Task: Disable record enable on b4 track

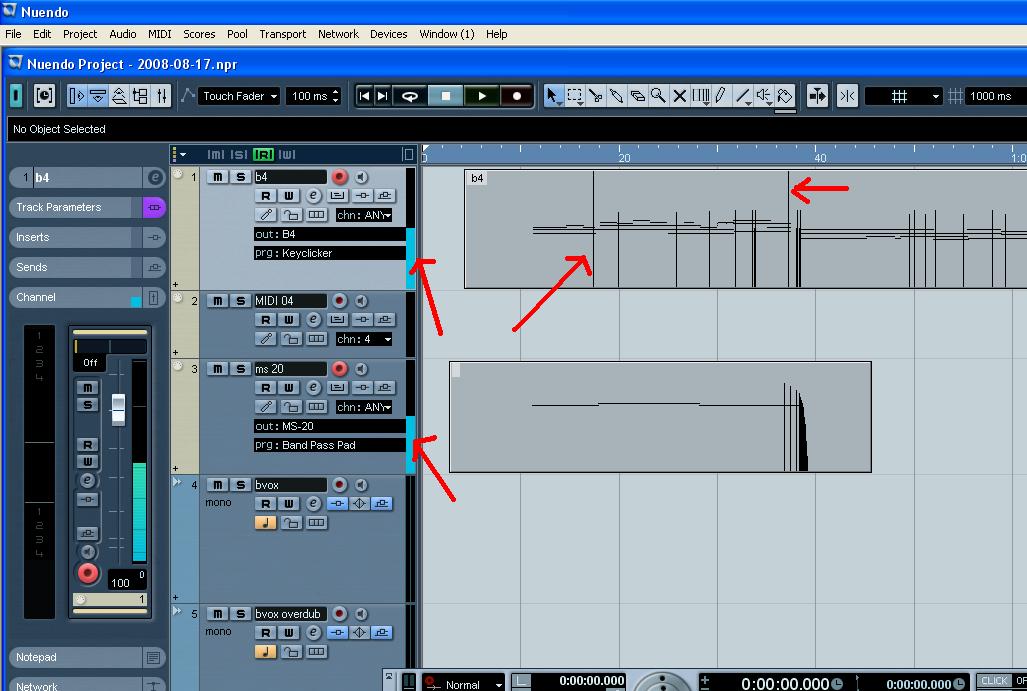Action: (x=339, y=177)
